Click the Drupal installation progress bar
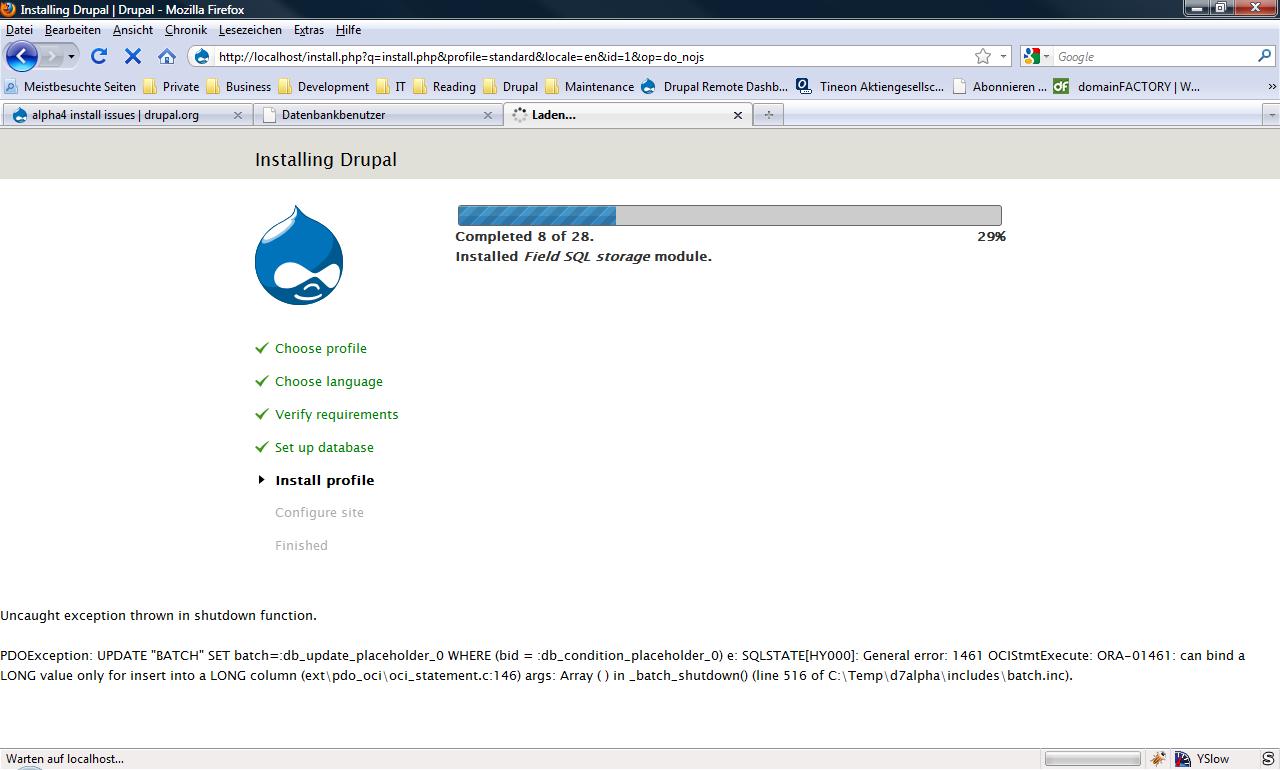This screenshot has height=770, width=1280. pyautogui.click(x=729, y=215)
